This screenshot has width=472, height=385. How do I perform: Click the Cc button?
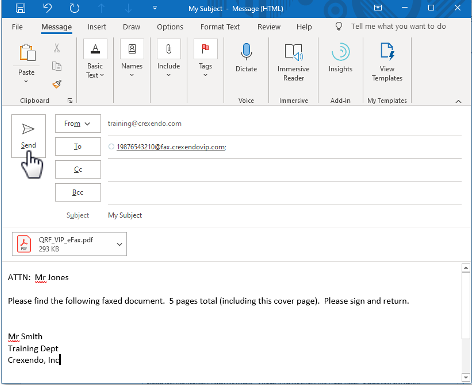[x=78, y=169]
